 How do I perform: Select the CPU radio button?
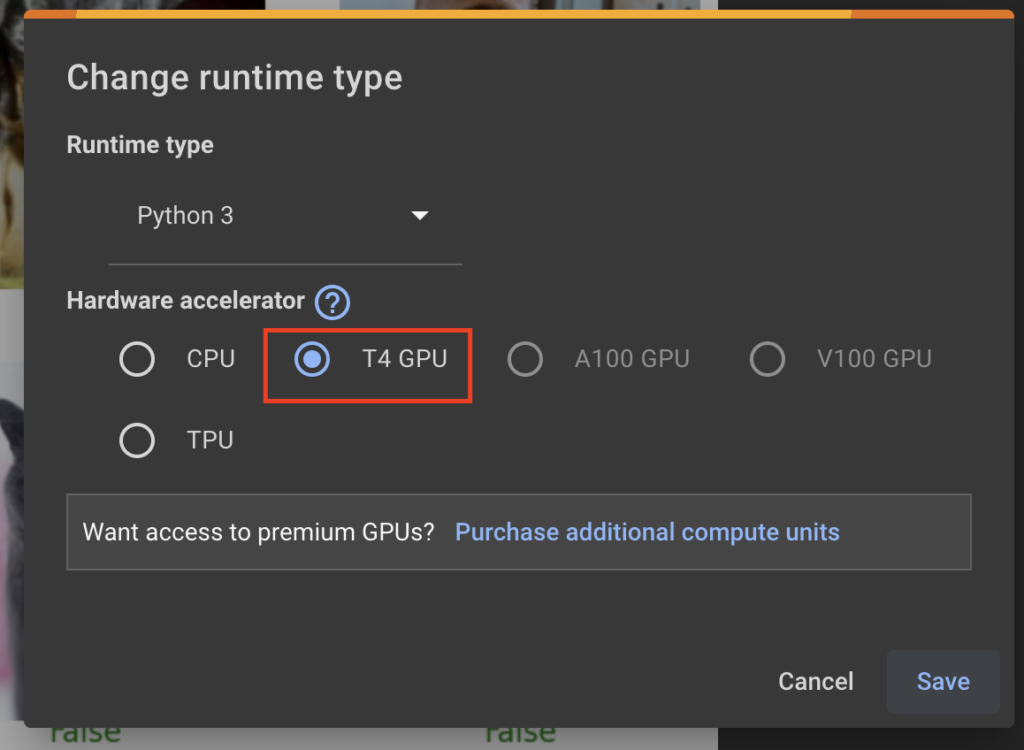tap(137, 359)
